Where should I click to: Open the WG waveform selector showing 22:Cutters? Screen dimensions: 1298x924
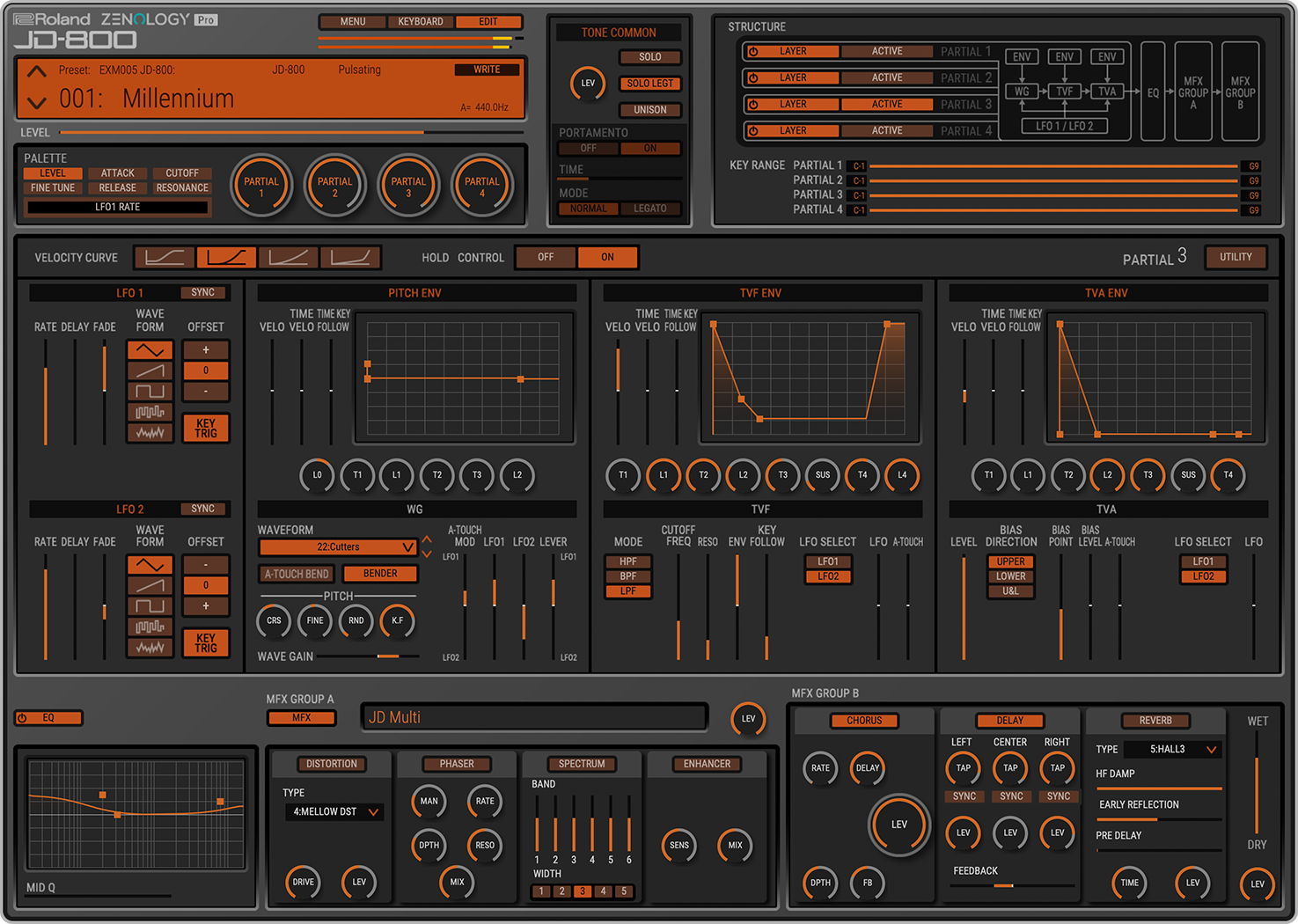click(337, 546)
